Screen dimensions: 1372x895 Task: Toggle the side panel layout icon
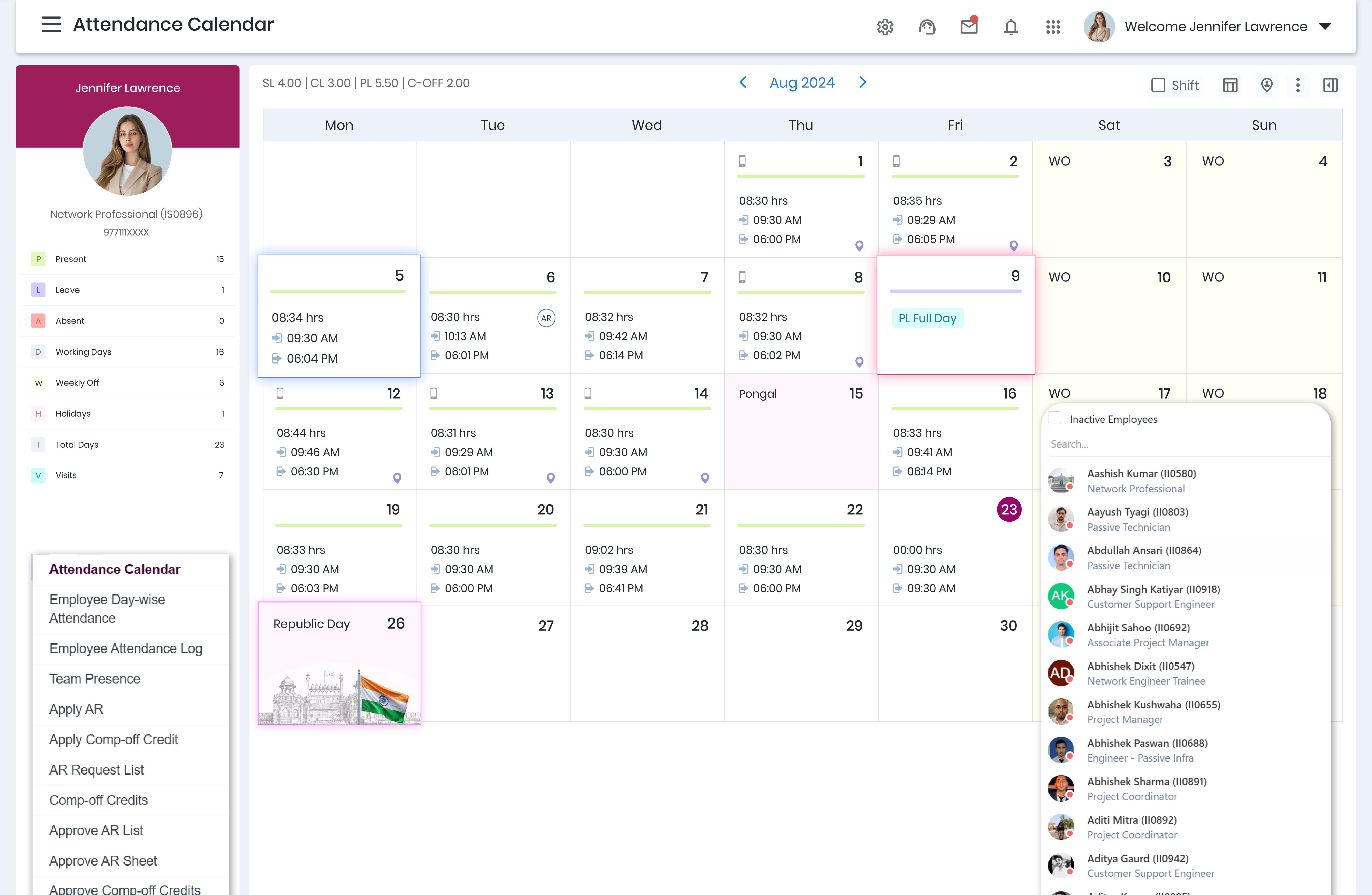(1331, 85)
